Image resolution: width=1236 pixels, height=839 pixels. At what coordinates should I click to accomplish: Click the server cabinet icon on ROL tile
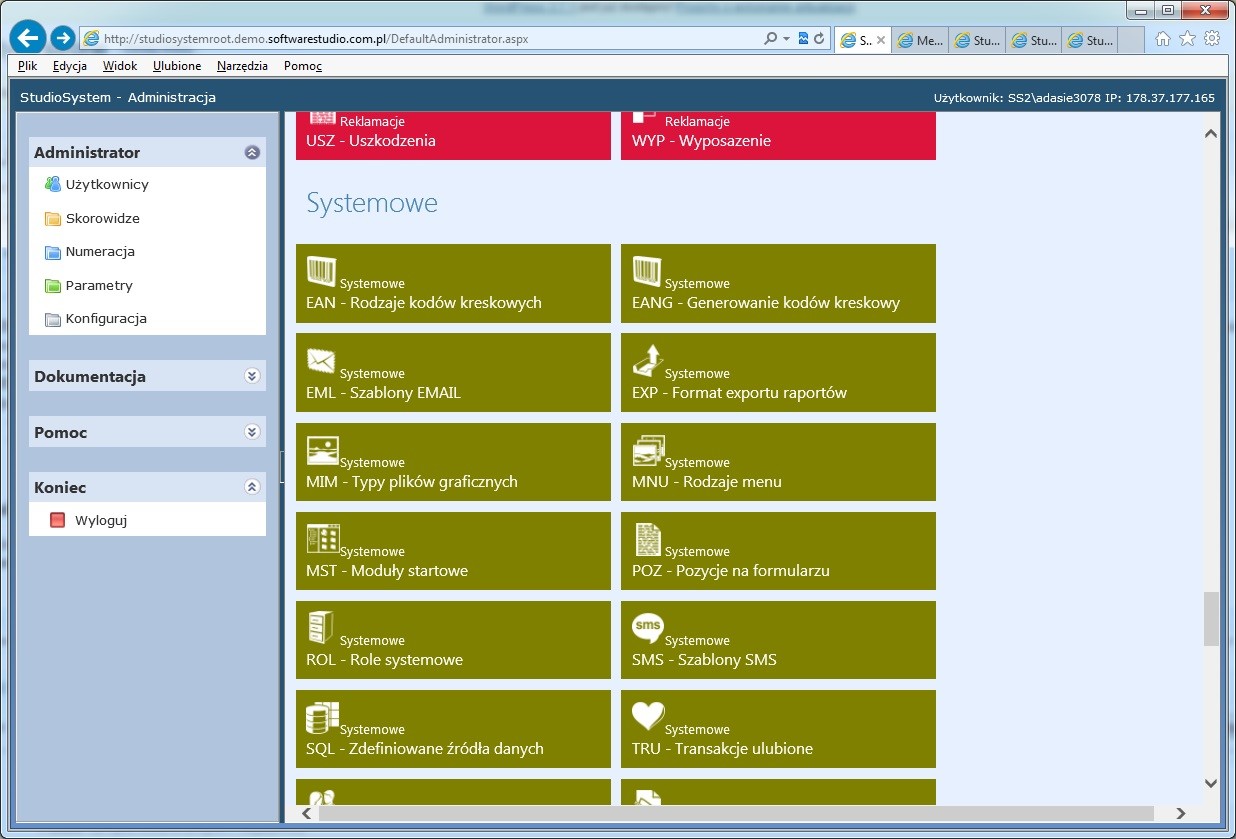click(322, 628)
